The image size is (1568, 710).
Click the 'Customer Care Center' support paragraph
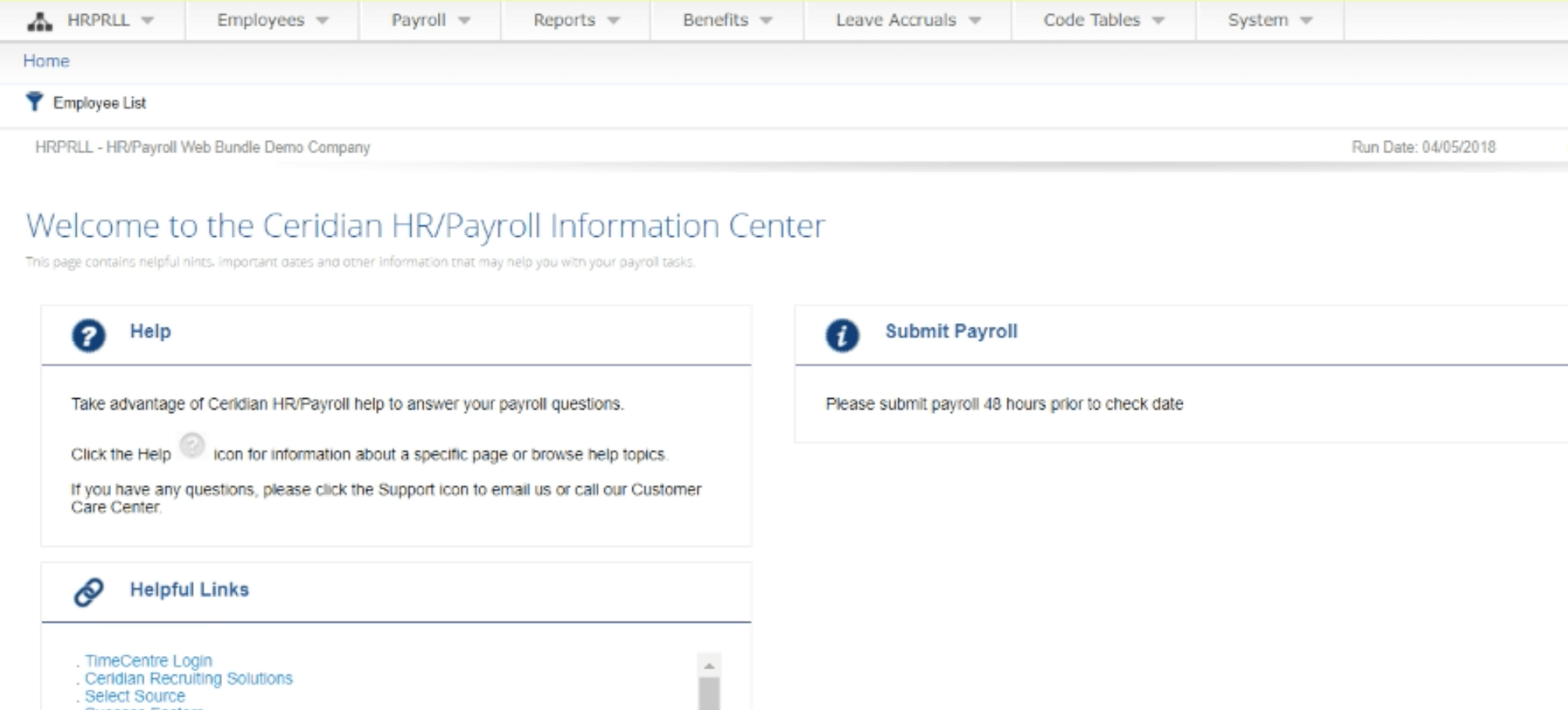pyautogui.click(x=386, y=498)
